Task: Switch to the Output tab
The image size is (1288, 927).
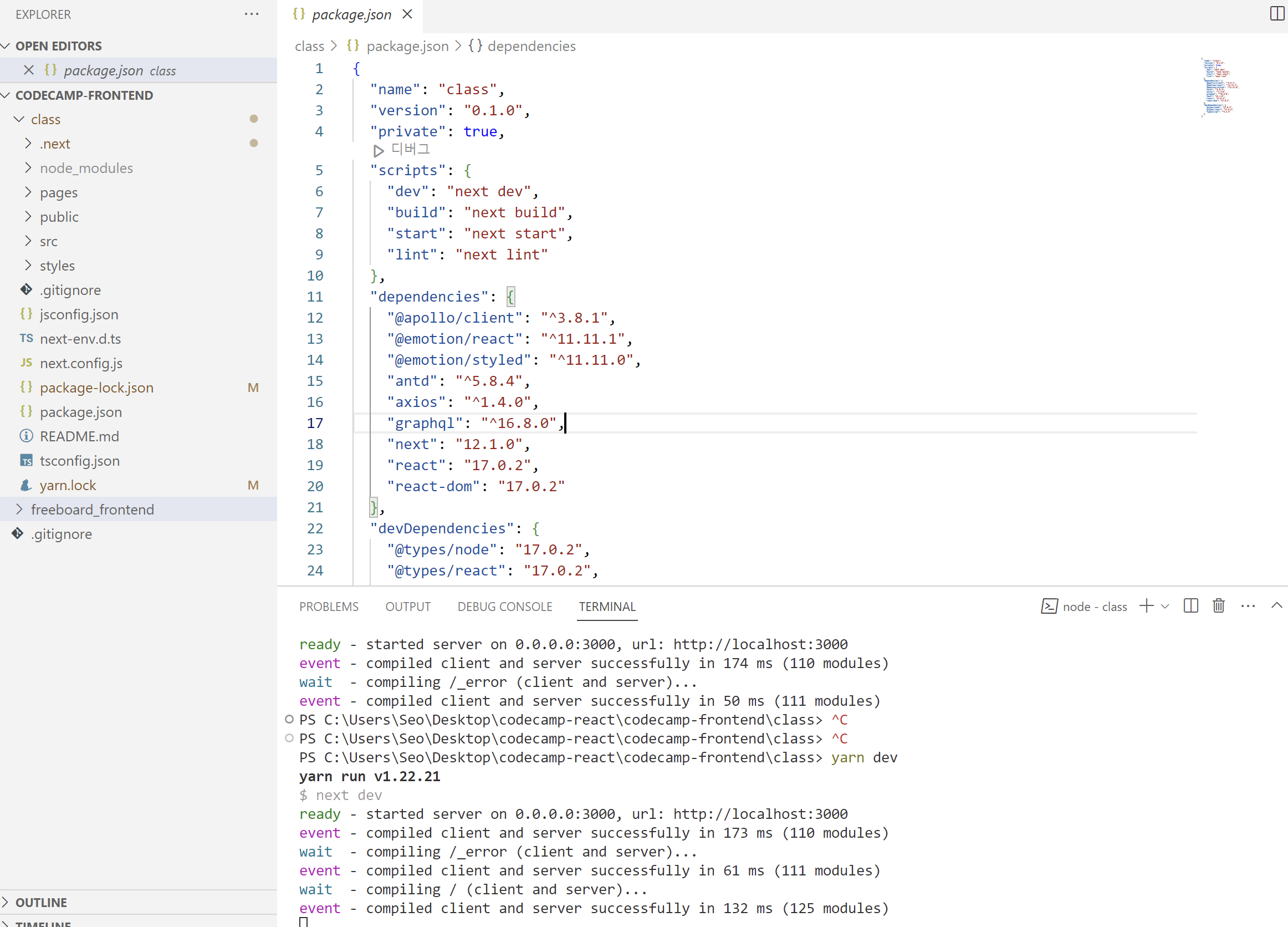Action: point(408,607)
